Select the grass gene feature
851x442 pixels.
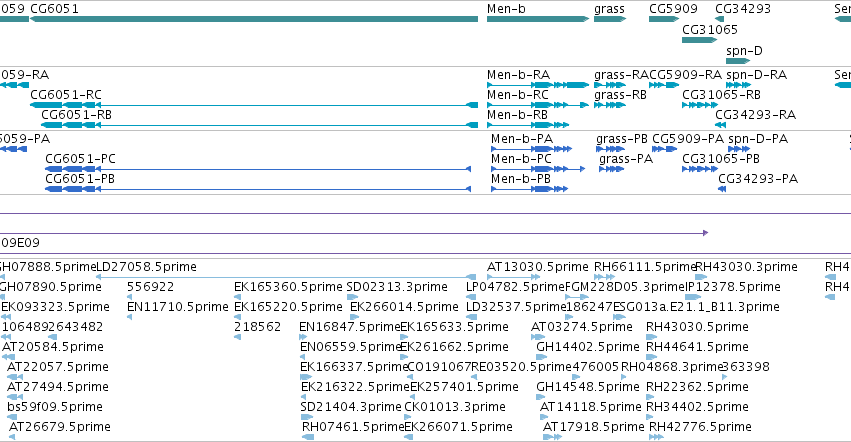coord(610,19)
